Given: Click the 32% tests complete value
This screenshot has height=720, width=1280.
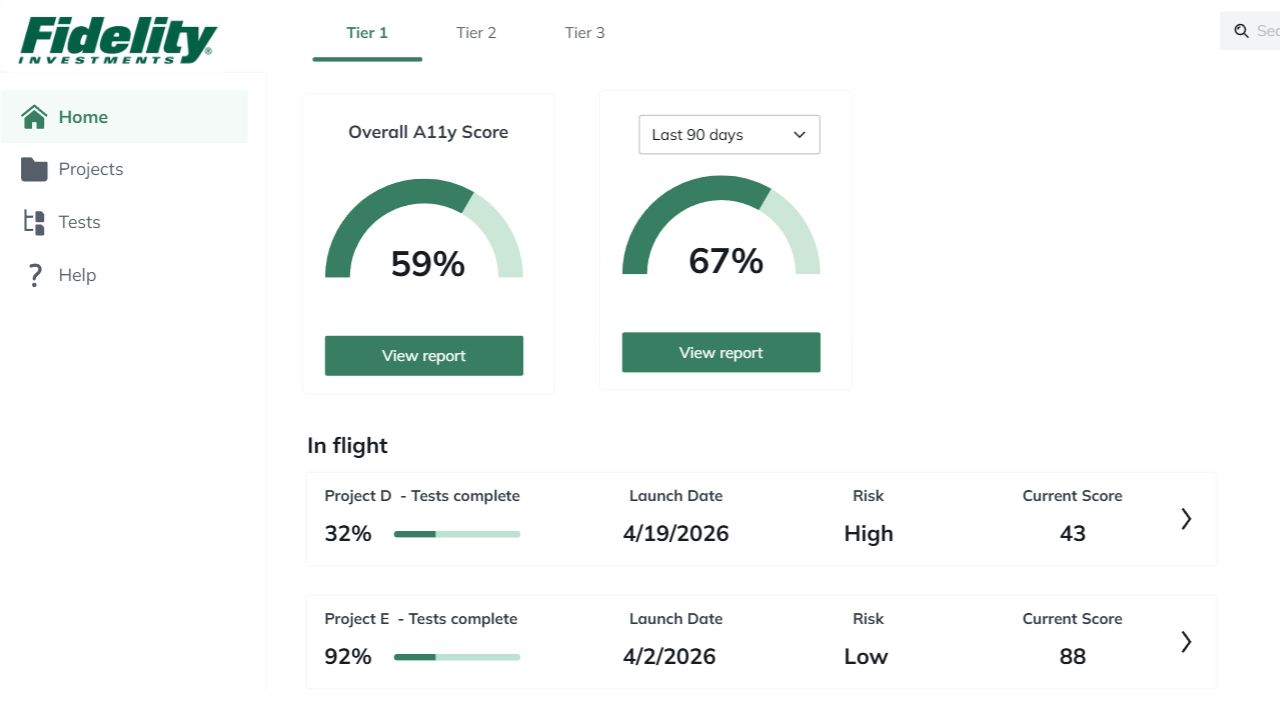Looking at the screenshot, I should [348, 534].
